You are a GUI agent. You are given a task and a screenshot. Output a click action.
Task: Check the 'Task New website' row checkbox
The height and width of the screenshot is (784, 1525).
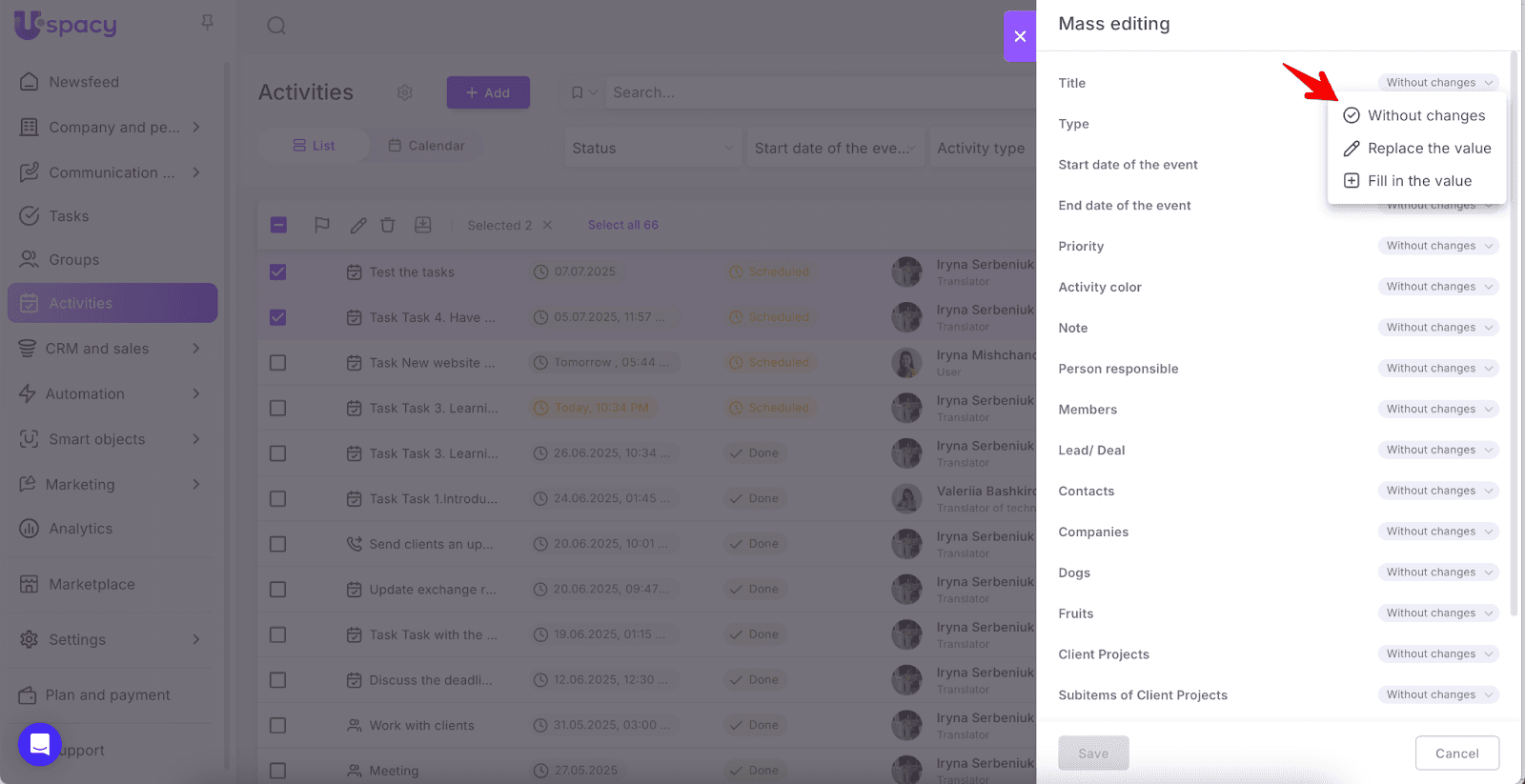(x=278, y=363)
